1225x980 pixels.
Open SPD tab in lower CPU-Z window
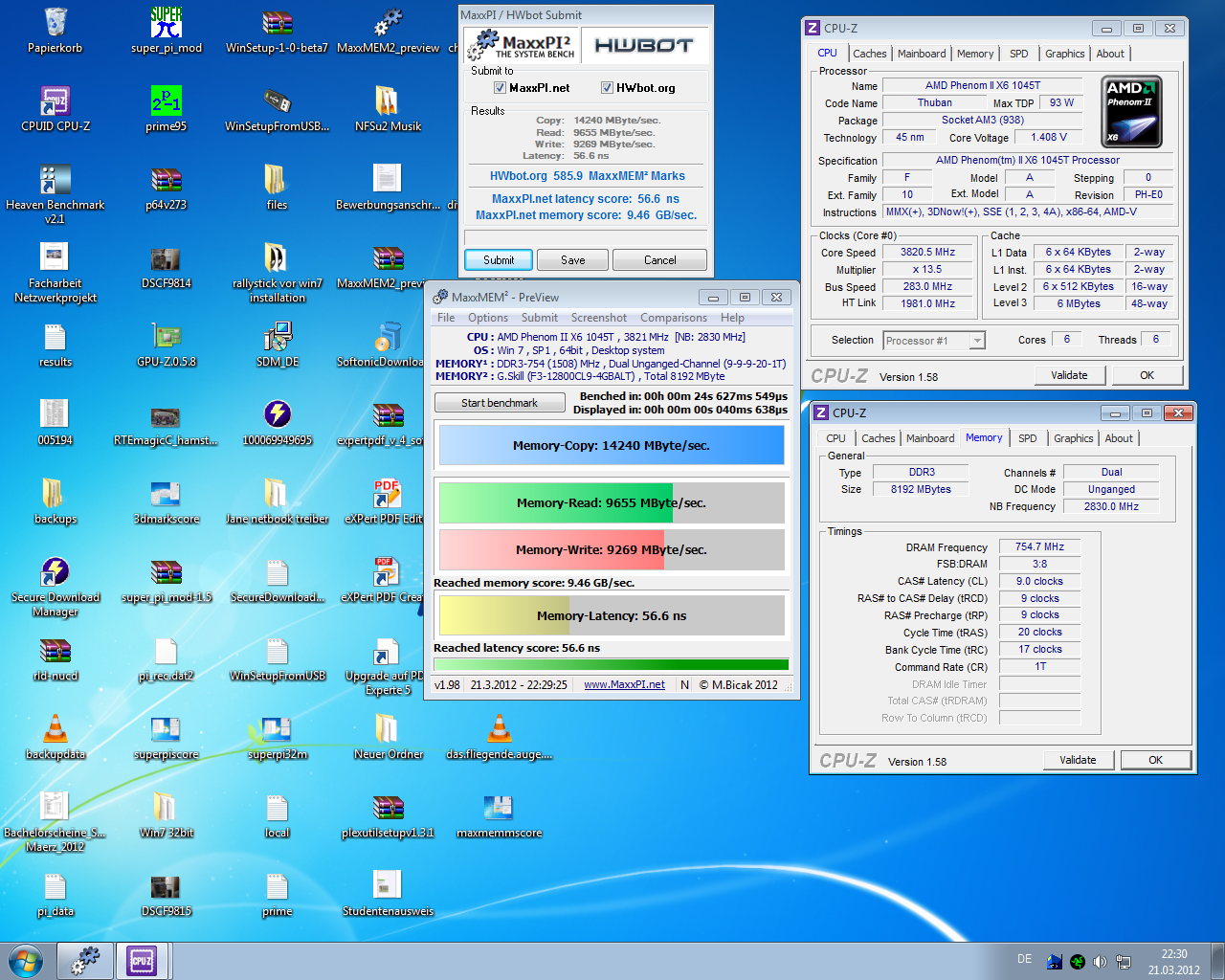1028,438
